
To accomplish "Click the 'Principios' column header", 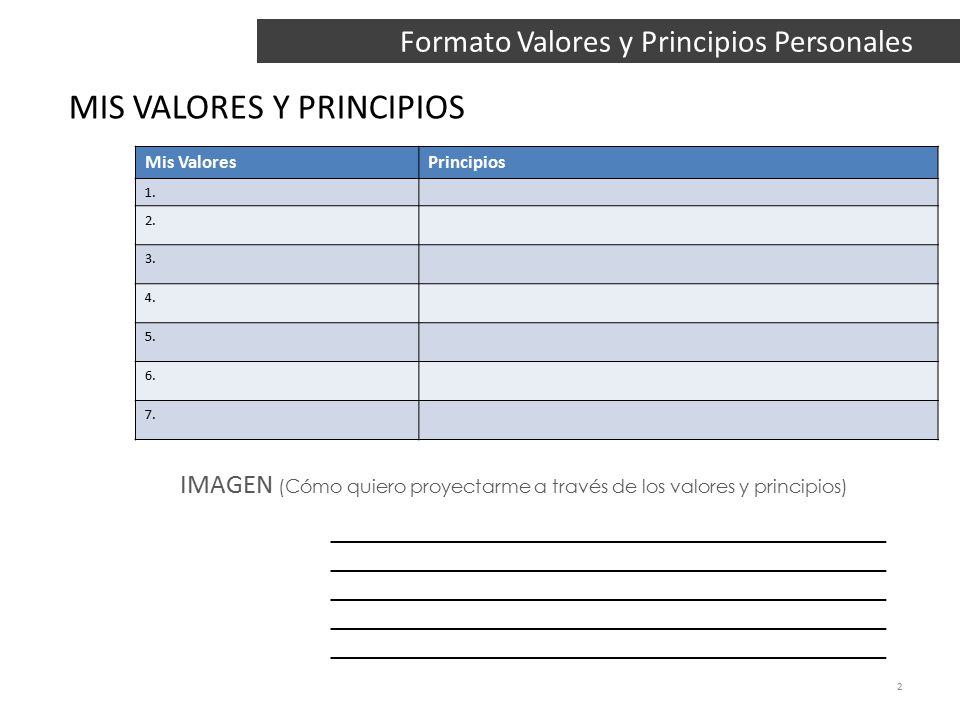I will click(678, 162).
